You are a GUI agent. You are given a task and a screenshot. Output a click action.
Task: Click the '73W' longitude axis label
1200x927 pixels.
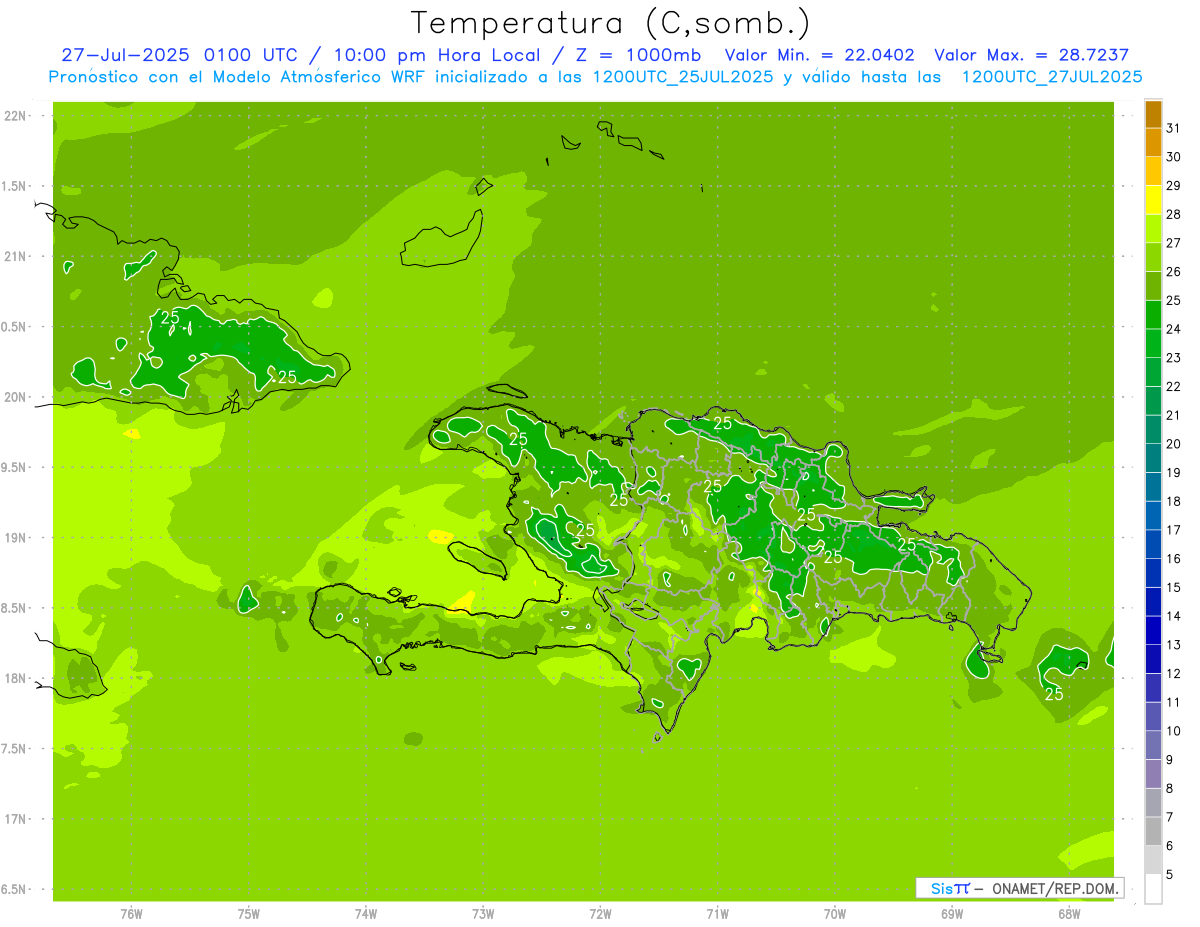click(483, 914)
